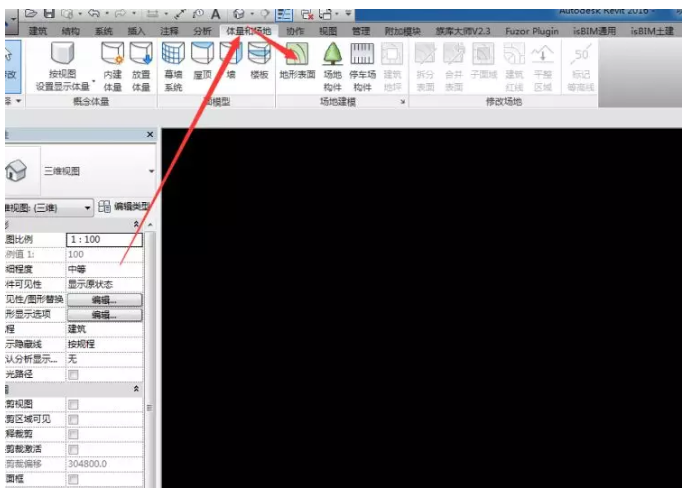This screenshot has height=494, width=688.
Task: Open the Undo history dropdown arrow
Action: [107, 14]
